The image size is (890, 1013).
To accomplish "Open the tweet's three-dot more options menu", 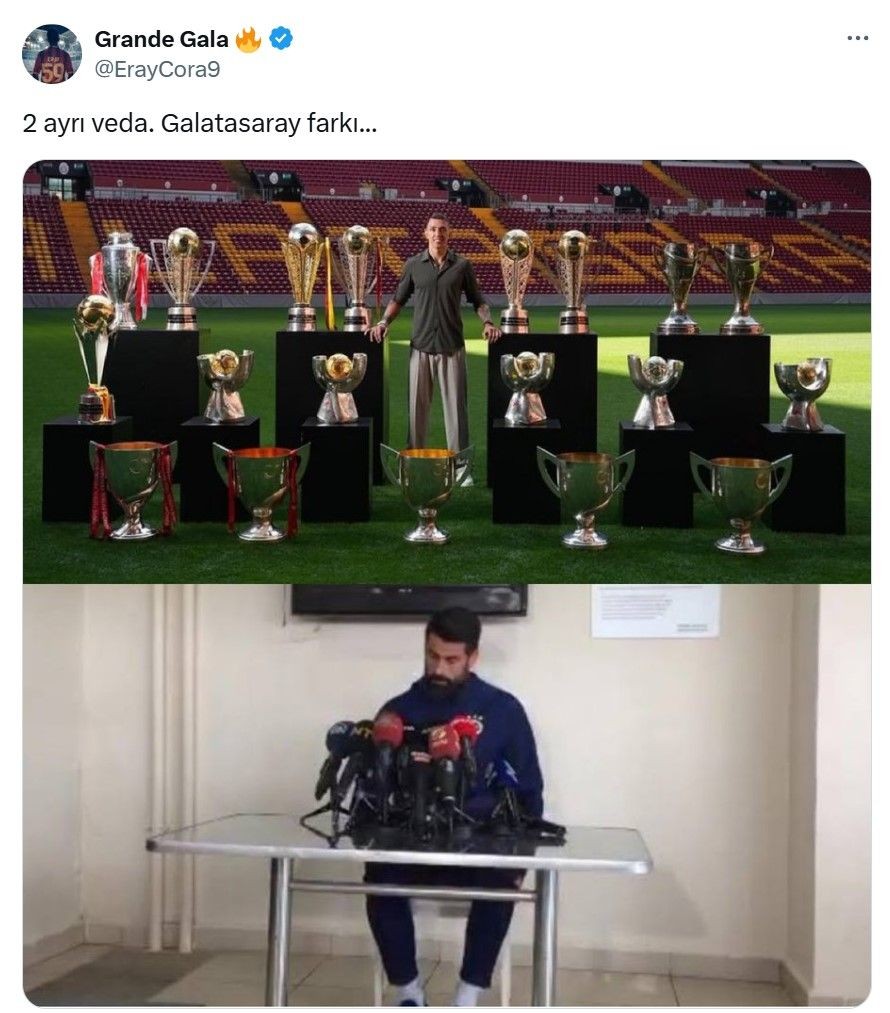I will [x=857, y=39].
